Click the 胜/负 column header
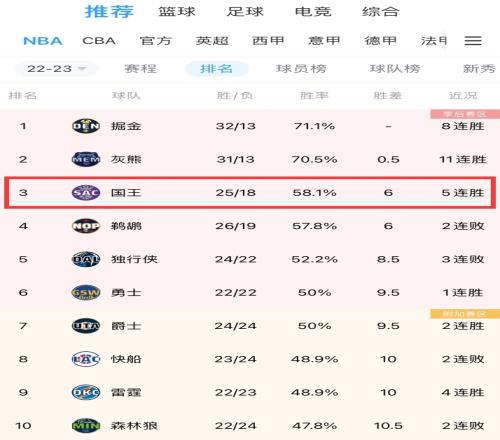This screenshot has width=500, height=440. coord(235,96)
